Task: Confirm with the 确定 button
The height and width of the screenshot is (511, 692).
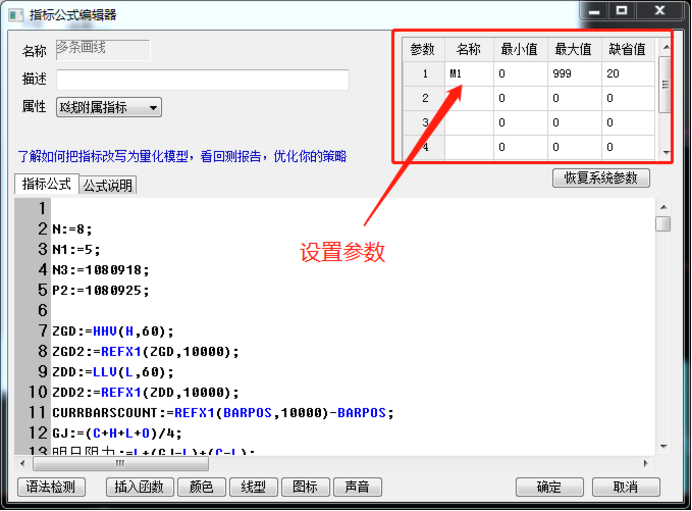Action: click(x=549, y=487)
